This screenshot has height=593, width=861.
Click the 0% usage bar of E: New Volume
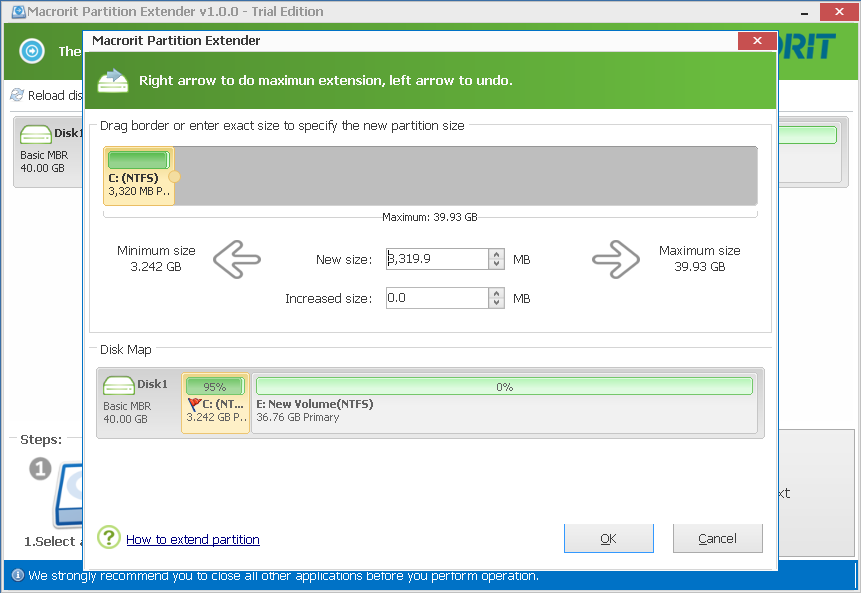pos(504,387)
